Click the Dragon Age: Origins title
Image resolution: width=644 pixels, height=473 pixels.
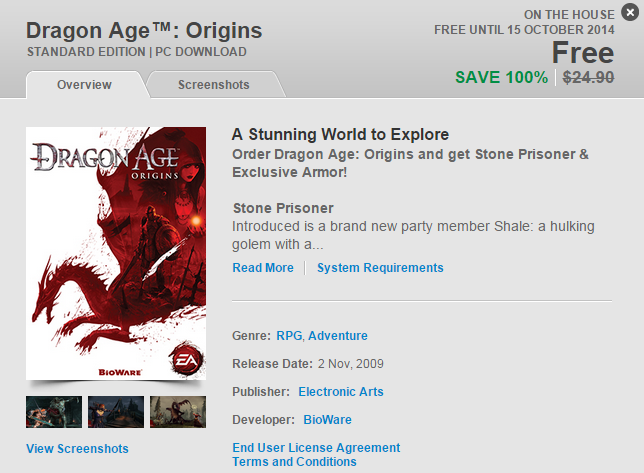(x=144, y=29)
